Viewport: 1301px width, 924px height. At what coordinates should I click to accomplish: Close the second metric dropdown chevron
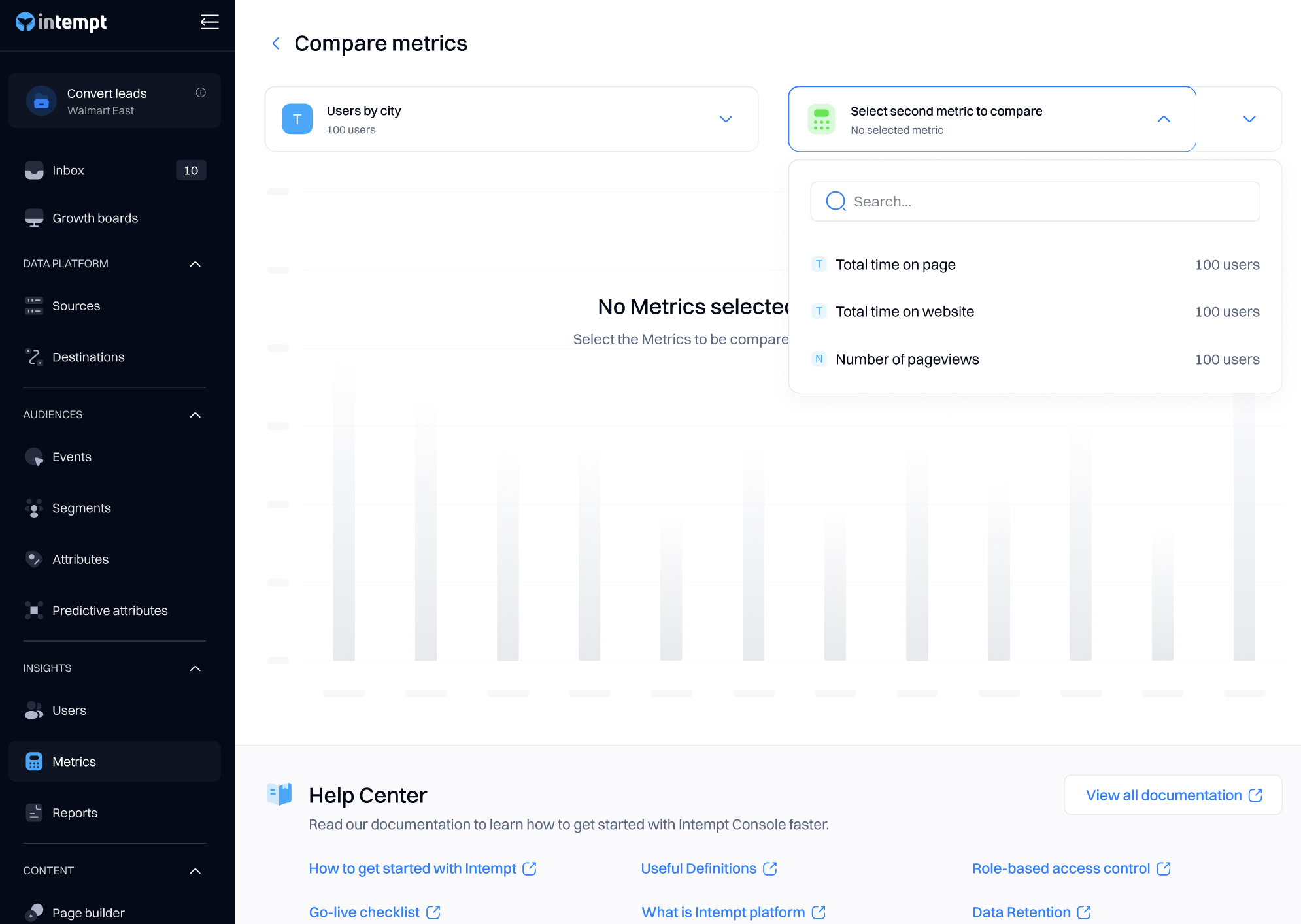(1163, 119)
